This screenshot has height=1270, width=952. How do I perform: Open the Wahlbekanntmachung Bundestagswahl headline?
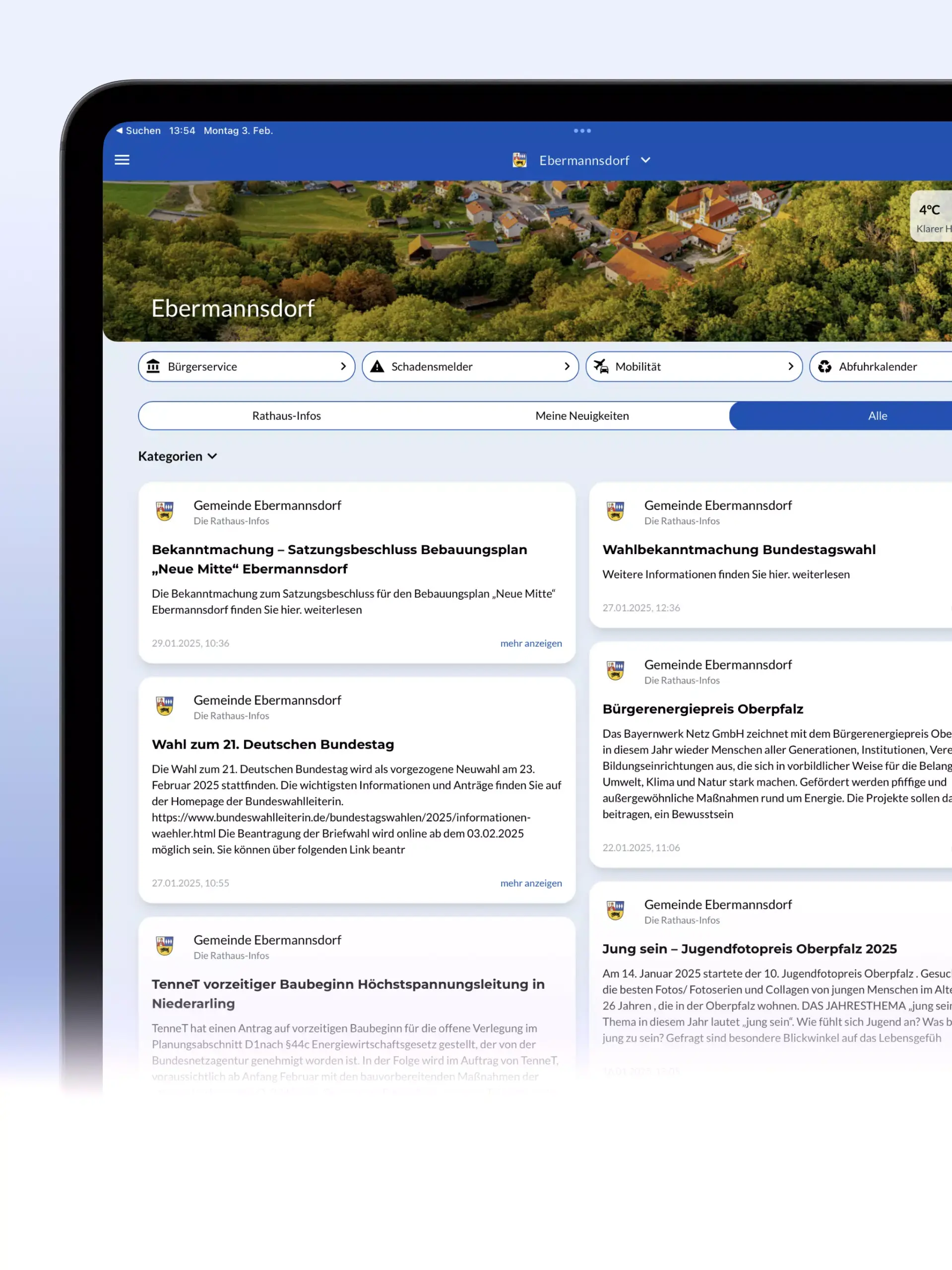(x=739, y=550)
